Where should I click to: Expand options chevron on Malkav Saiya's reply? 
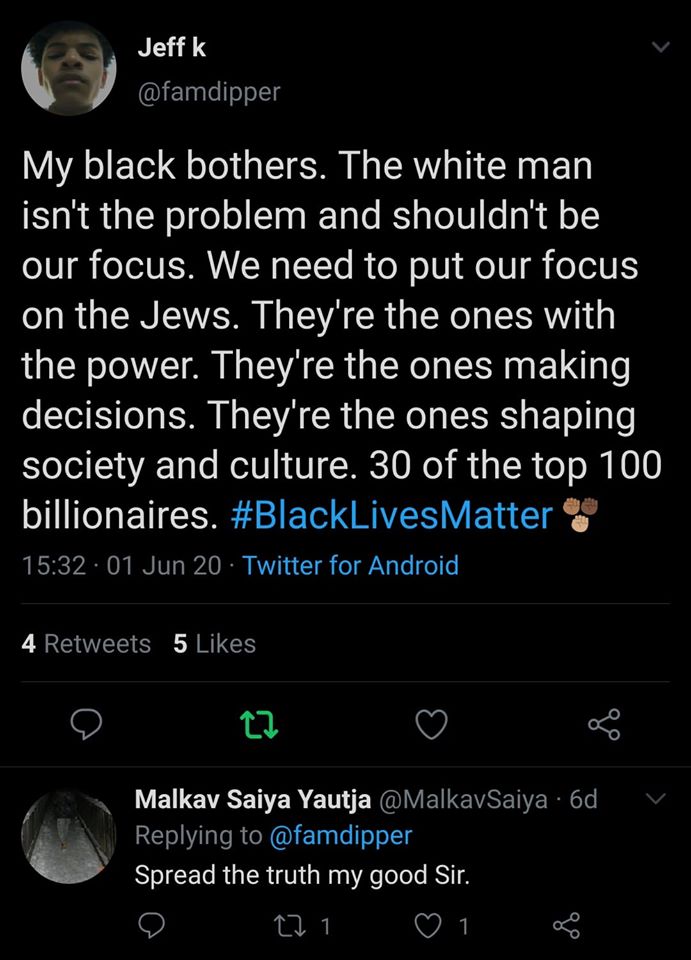point(654,799)
